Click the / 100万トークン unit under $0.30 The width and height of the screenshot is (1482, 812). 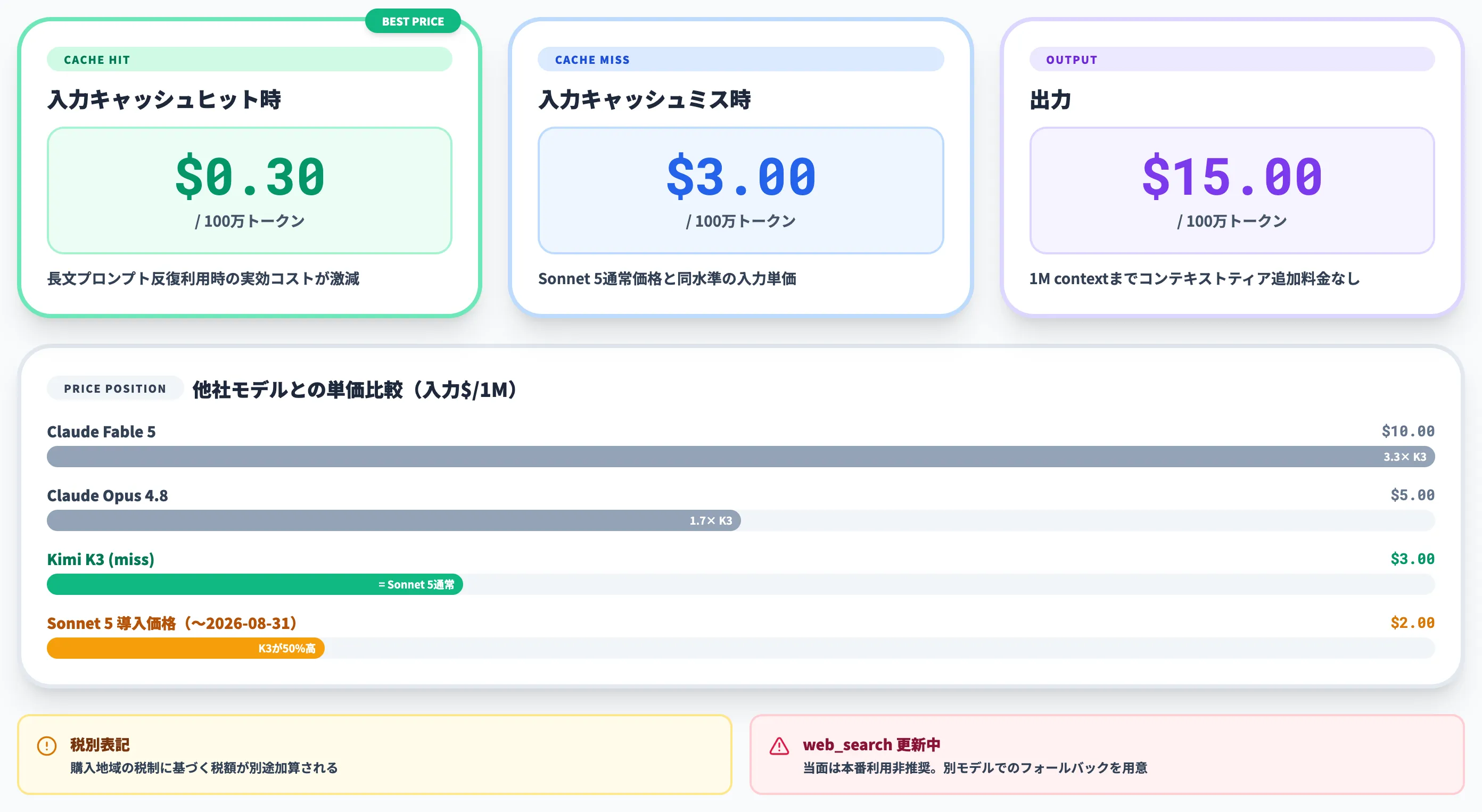click(250, 221)
